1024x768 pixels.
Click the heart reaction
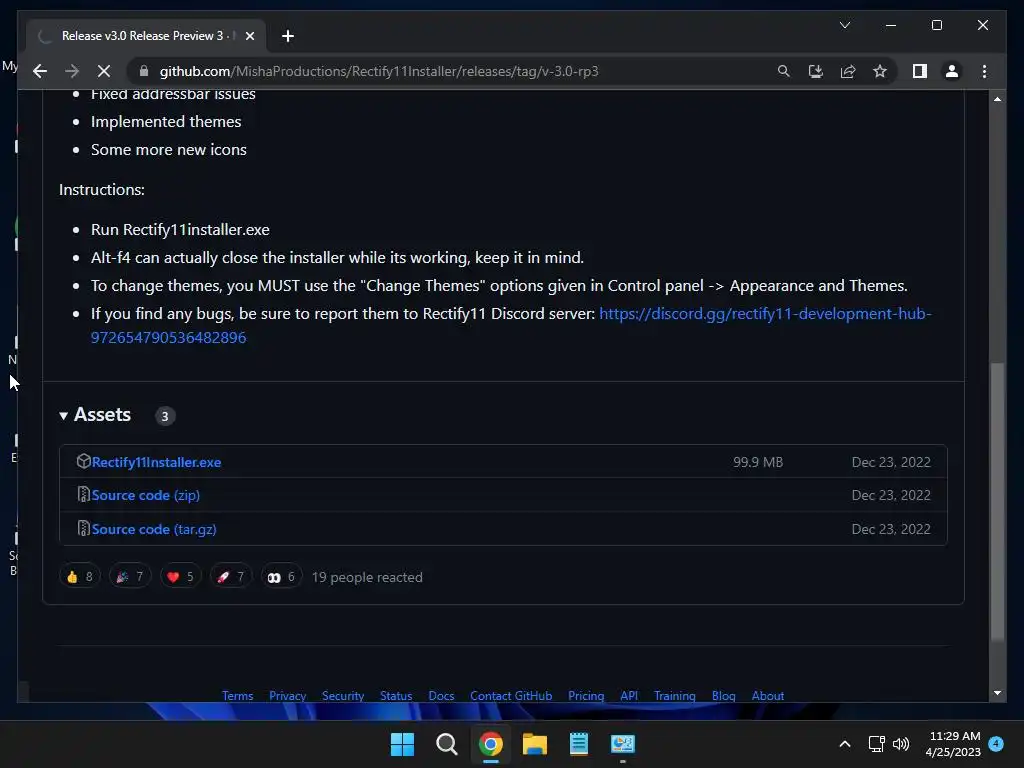180,577
